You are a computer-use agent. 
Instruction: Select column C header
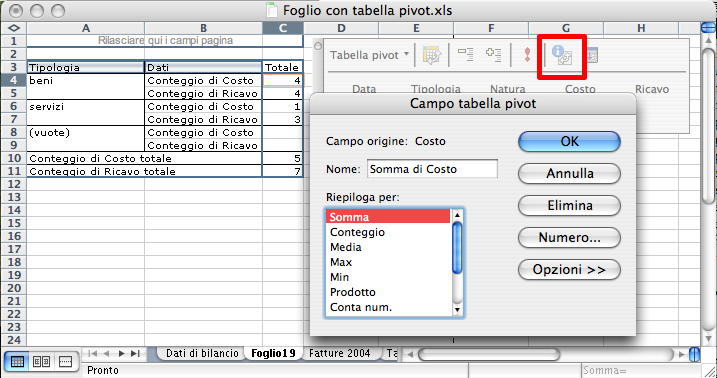point(283,28)
